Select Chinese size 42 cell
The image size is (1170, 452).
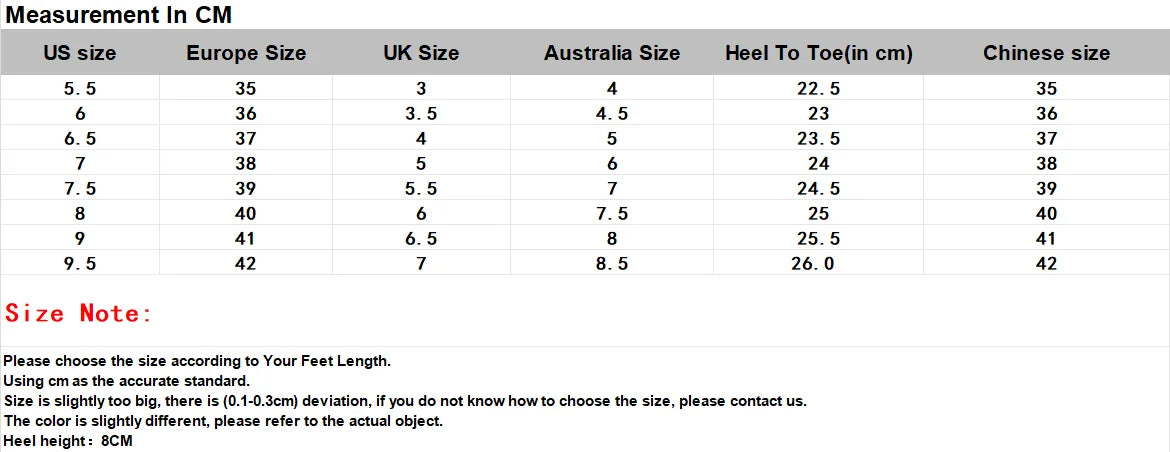pos(1047,263)
